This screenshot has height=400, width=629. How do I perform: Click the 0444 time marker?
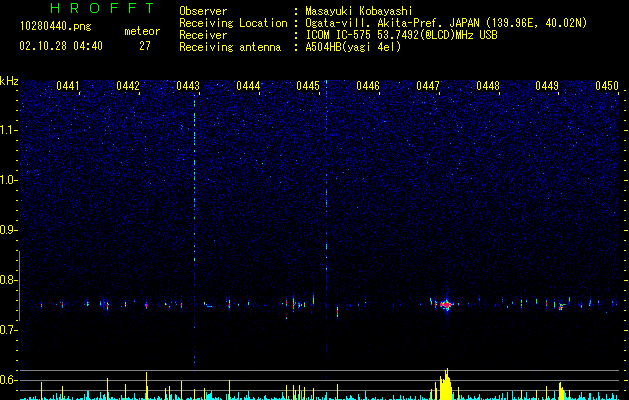click(x=248, y=86)
